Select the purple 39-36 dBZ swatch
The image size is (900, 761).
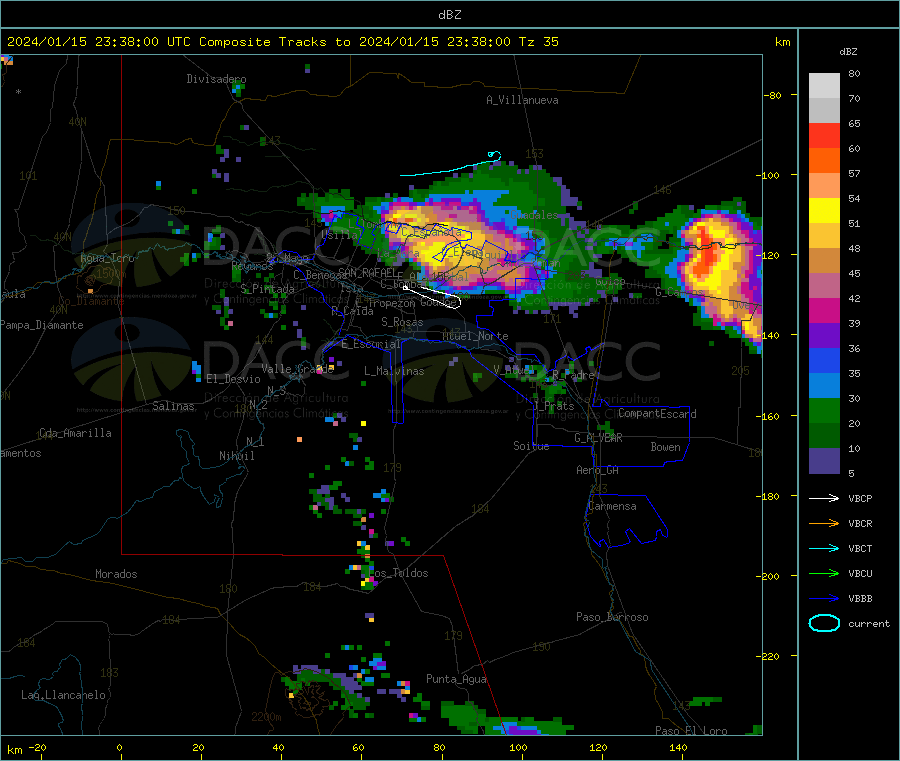tap(824, 336)
